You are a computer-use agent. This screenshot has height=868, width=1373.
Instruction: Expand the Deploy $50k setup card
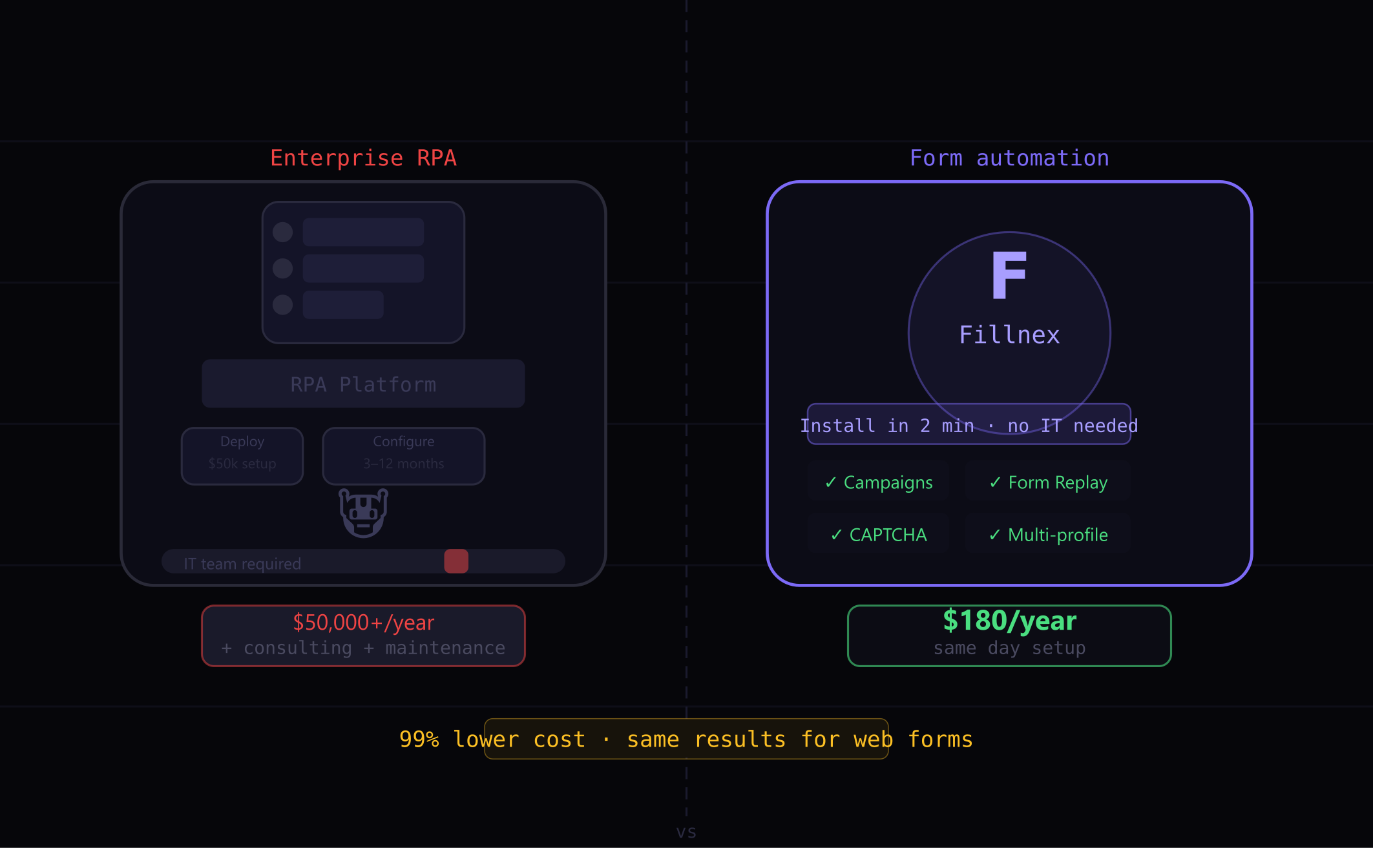tap(242, 455)
